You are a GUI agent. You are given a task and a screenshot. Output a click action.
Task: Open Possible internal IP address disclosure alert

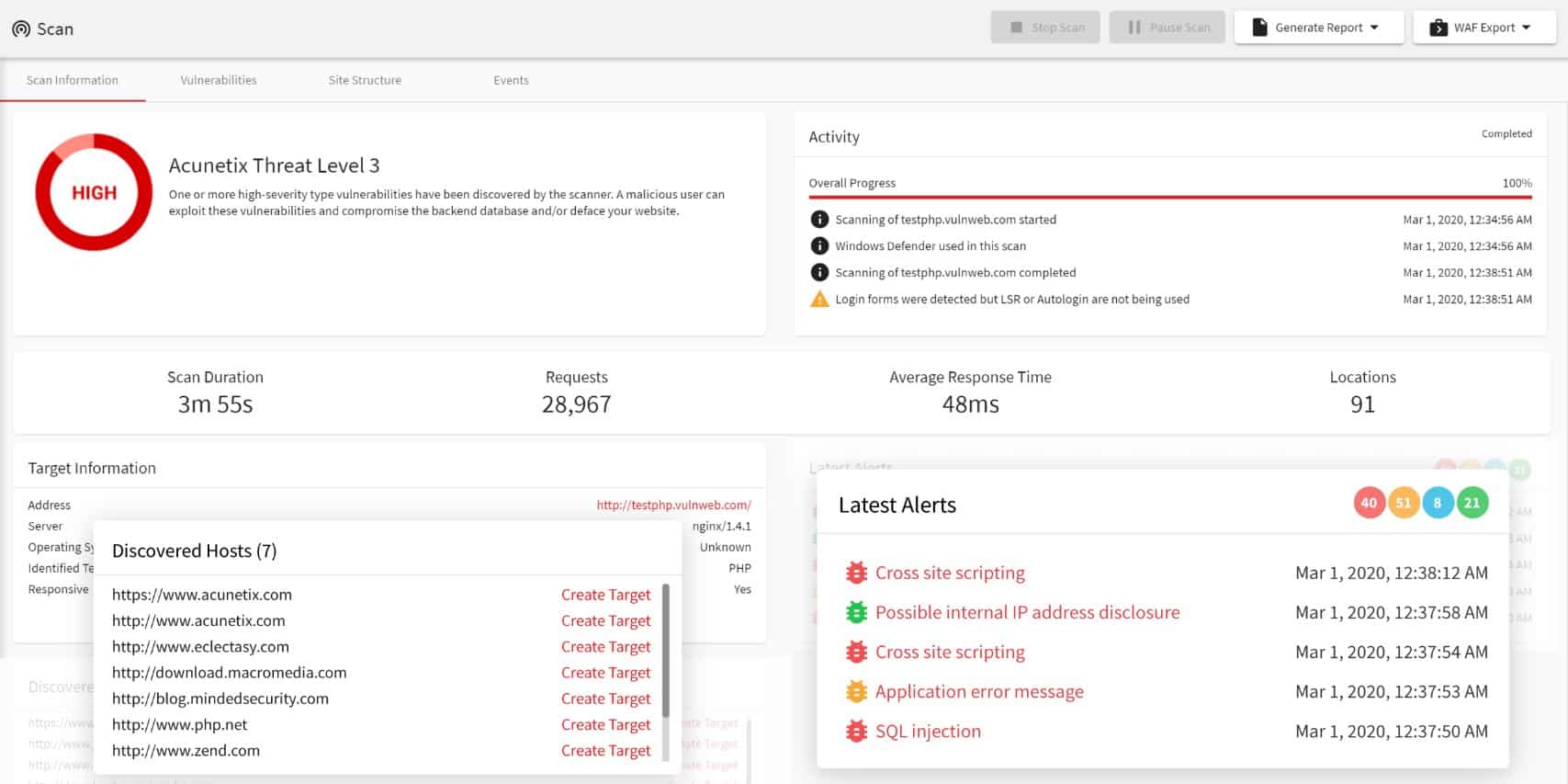coord(1027,612)
